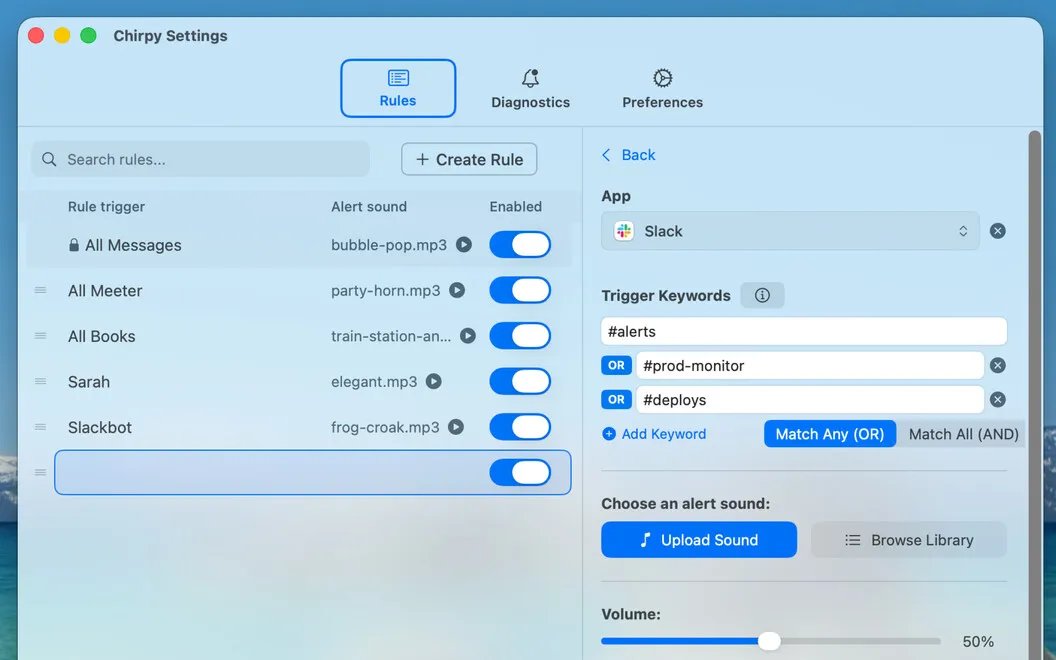Remove the #deploys keyword

997,399
